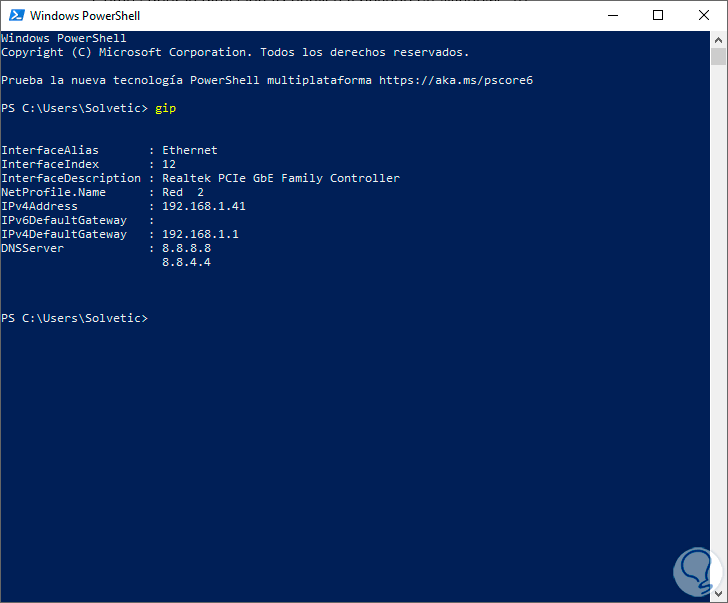728x603 pixels.
Task: Close the Windows PowerShell window
Action: tap(703, 16)
